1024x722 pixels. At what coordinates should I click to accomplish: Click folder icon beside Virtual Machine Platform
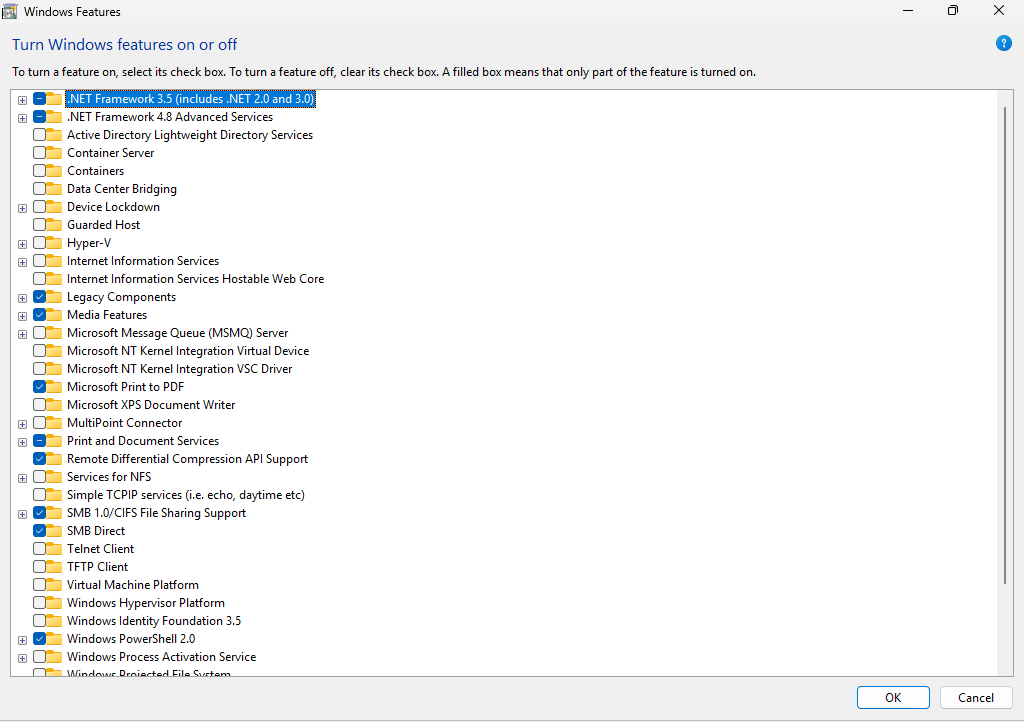pos(54,585)
